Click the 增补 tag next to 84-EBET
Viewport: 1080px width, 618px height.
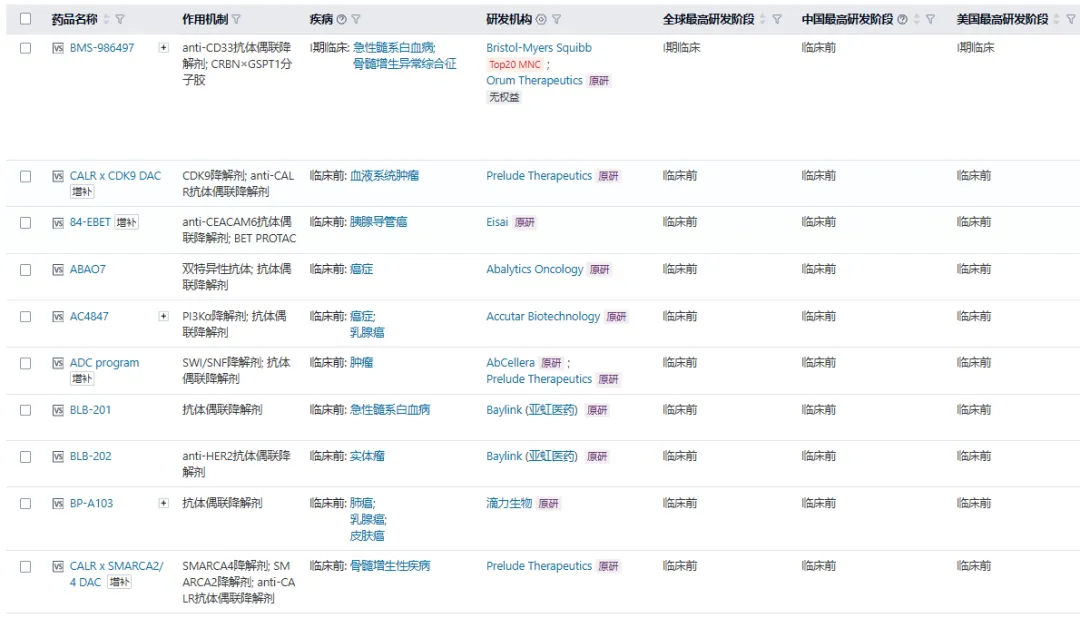click(x=126, y=223)
